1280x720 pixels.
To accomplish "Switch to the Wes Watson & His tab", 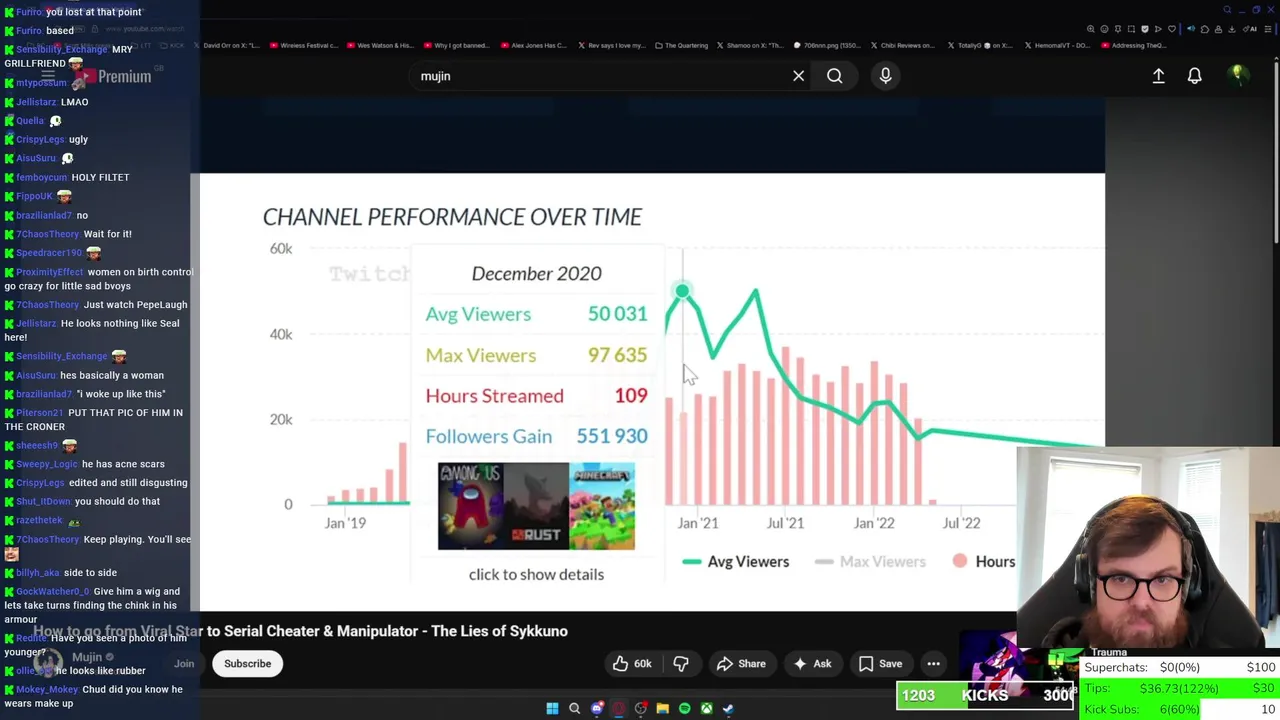I will (382, 46).
